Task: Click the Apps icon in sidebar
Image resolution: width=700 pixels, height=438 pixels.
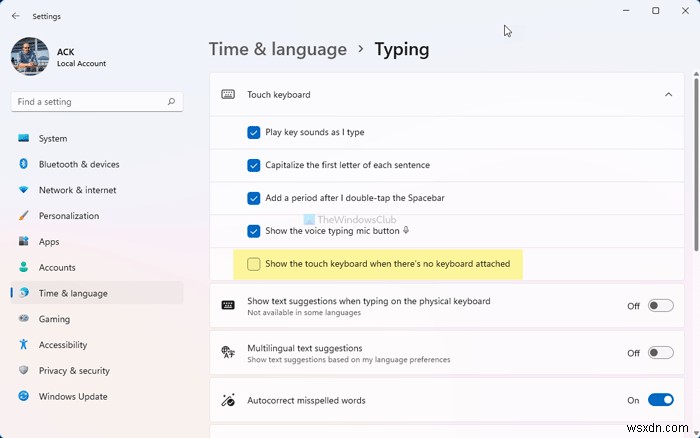Action: tap(24, 242)
